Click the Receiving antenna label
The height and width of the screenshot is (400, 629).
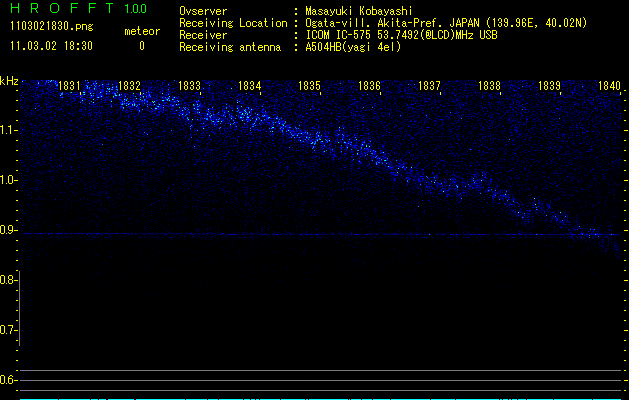(230, 47)
